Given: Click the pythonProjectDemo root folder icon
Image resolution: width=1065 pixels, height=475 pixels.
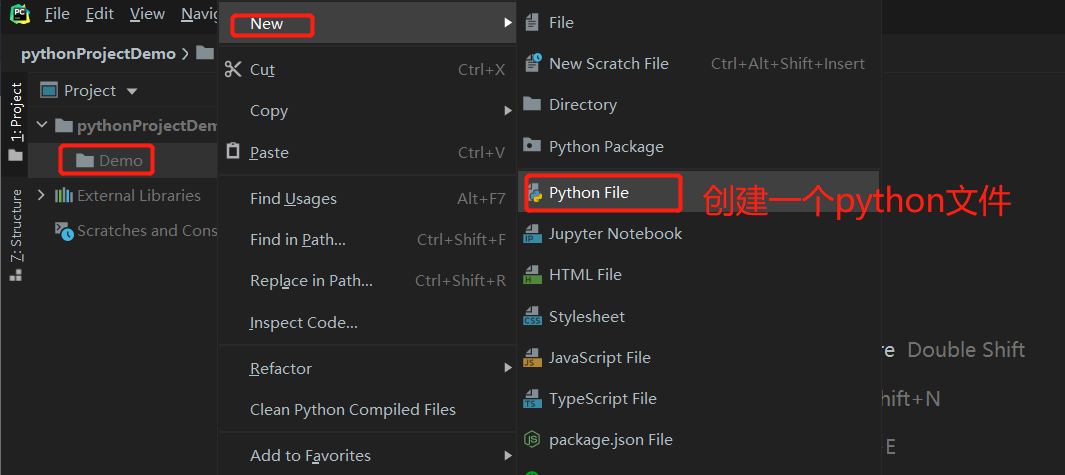Looking at the screenshot, I should coord(63,125).
